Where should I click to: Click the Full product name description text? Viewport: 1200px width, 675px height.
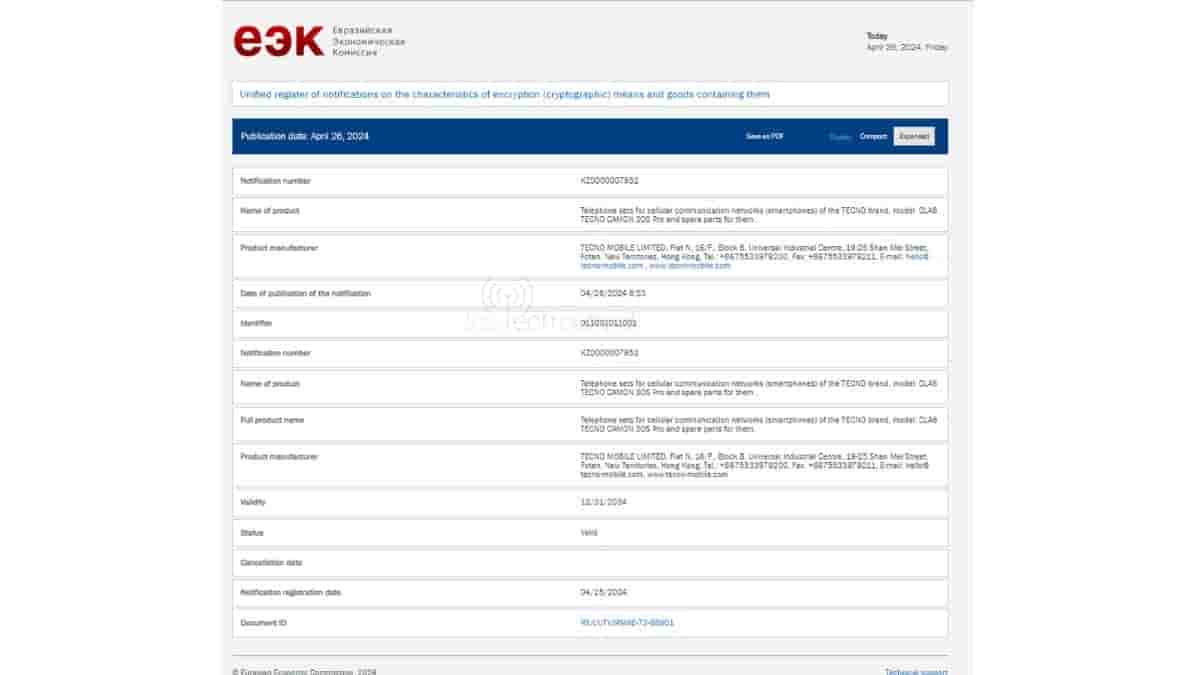pos(758,424)
